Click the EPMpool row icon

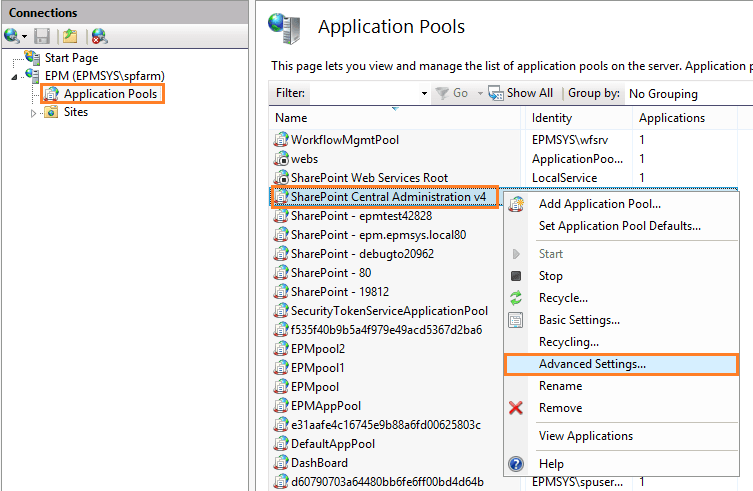pyautogui.click(x=281, y=386)
